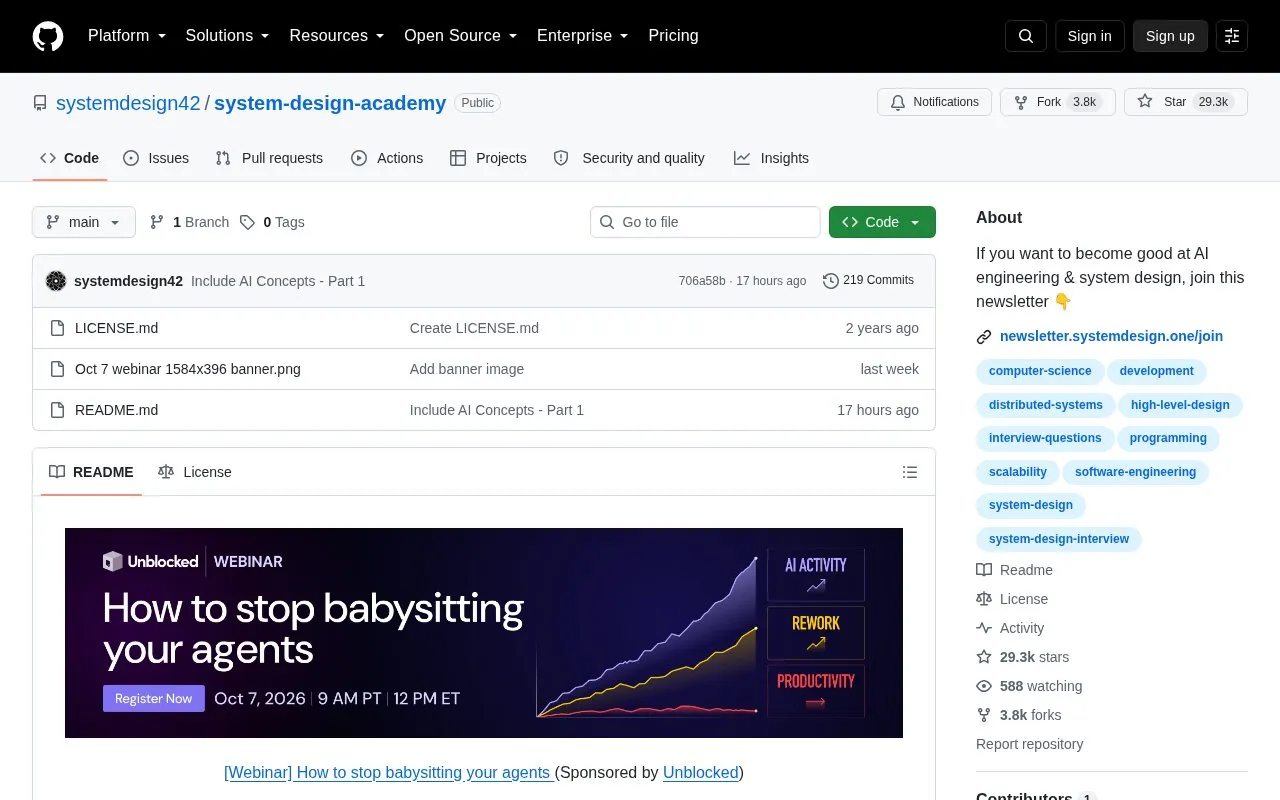The image size is (1280, 800).
Task: Open newsletter.systemdesign.one/join link
Action: point(1111,337)
